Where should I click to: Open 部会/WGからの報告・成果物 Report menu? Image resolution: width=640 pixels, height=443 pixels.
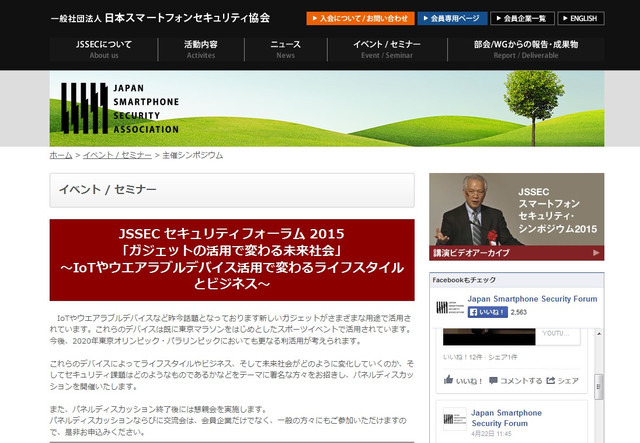point(526,49)
